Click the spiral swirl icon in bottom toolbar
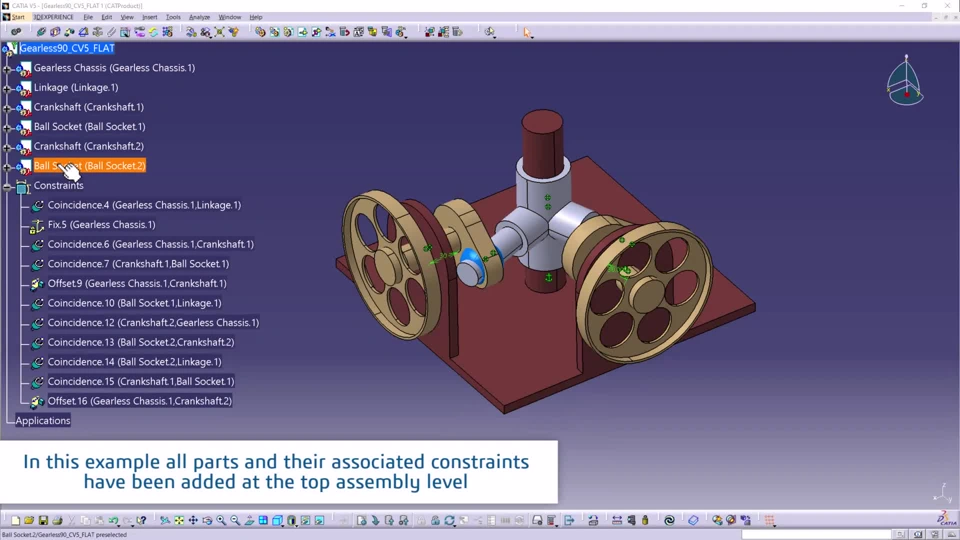The image size is (960, 540). tap(669, 520)
